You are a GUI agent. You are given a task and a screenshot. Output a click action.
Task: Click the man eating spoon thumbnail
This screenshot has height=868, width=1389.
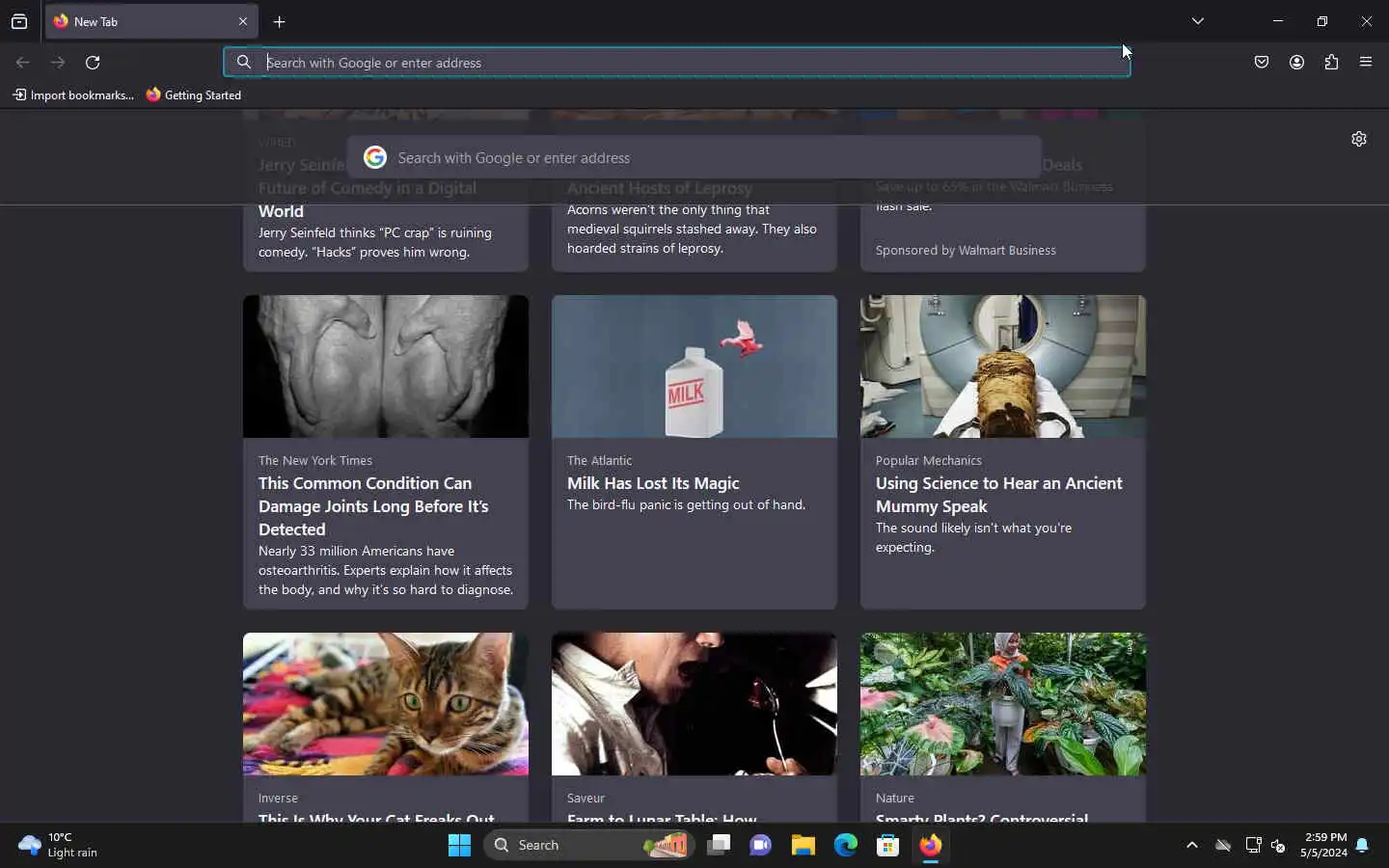pyautogui.click(x=694, y=704)
